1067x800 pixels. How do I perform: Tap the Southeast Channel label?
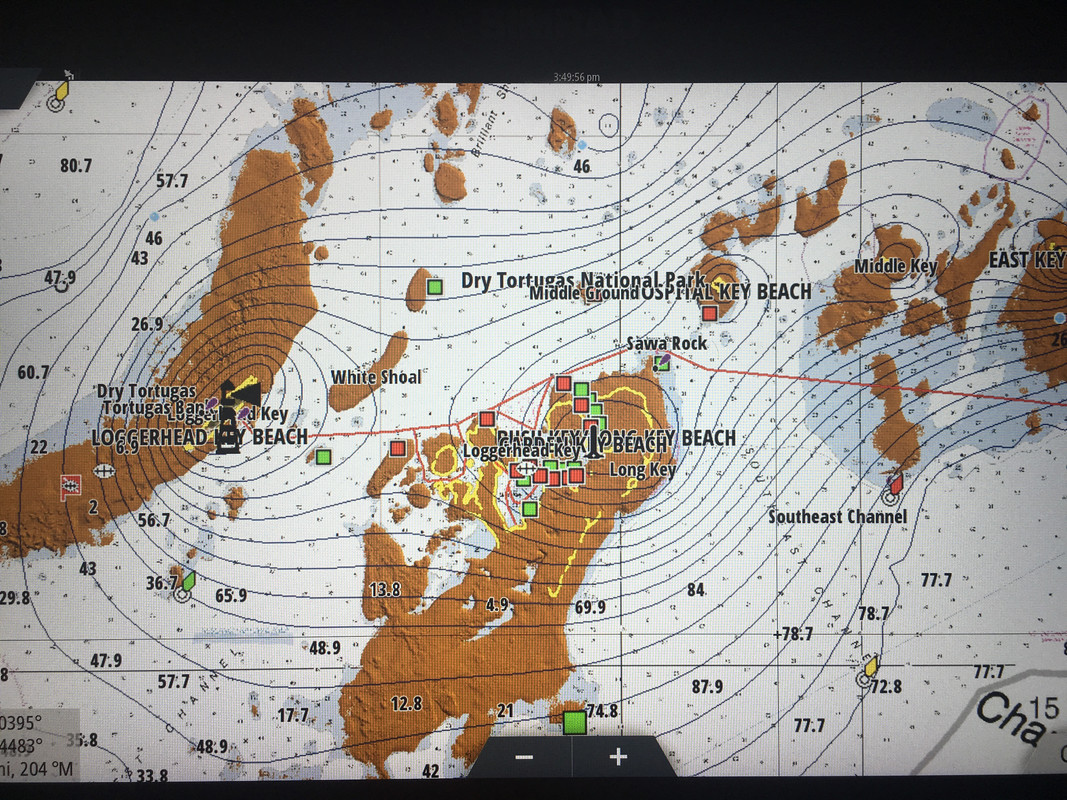pos(838,516)
